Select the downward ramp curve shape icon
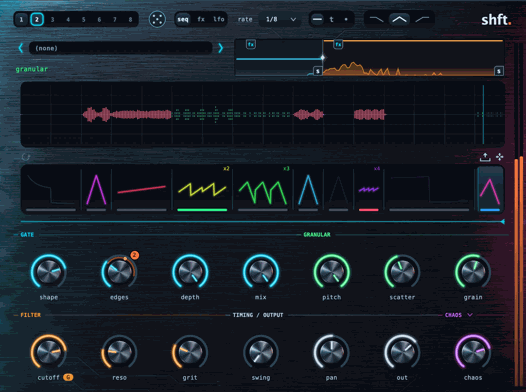Viewport: 526px width, 392px height. tap(376, 19)
